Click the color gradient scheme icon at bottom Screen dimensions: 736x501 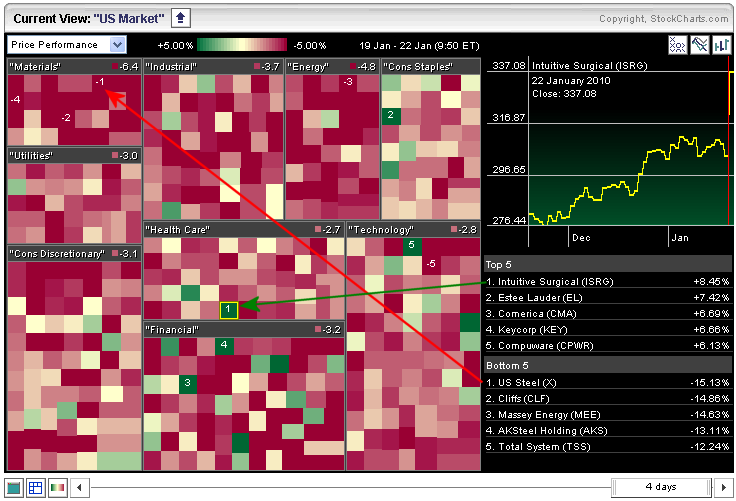58,488
